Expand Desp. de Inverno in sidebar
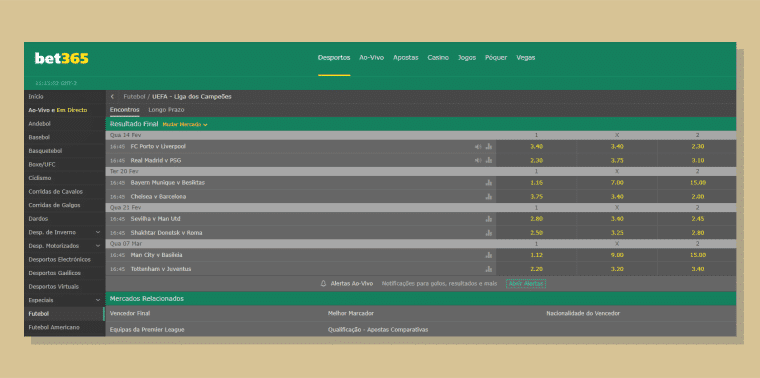The width and height of the screenshot is (760, 378). click(x=98, y=233)
